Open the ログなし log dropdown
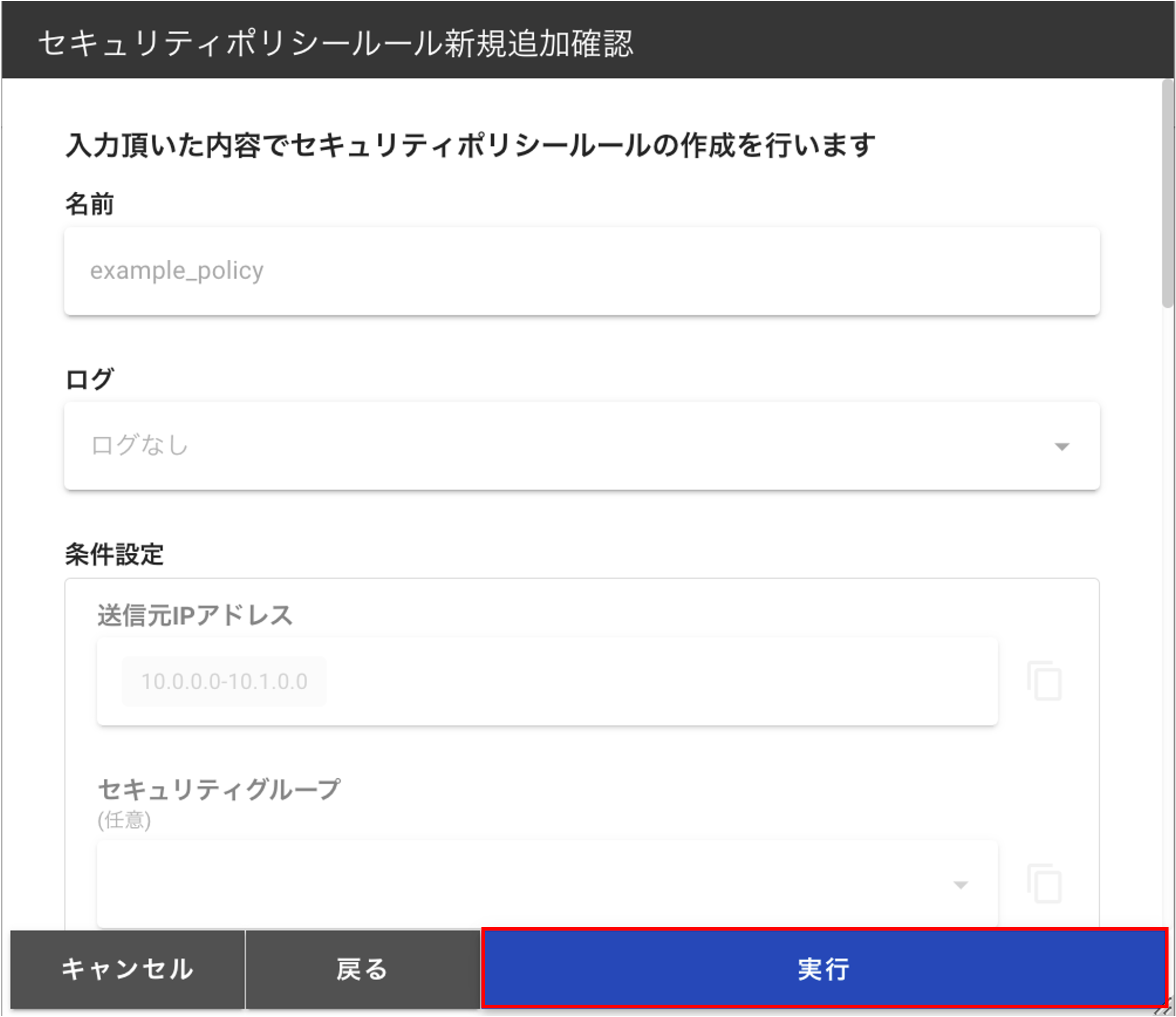 point(582,445)
